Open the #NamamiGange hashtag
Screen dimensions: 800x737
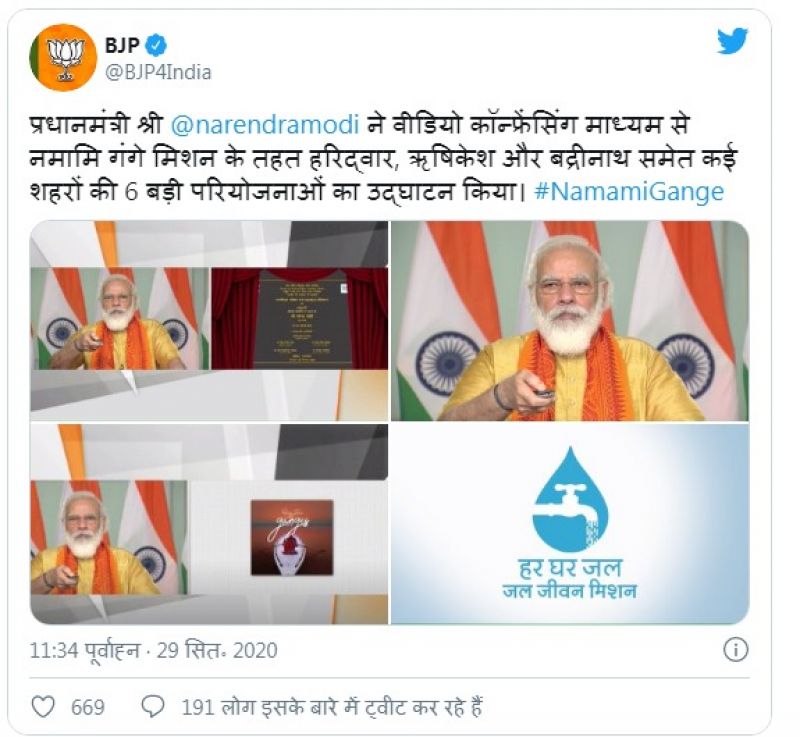[x=629, y=192]
